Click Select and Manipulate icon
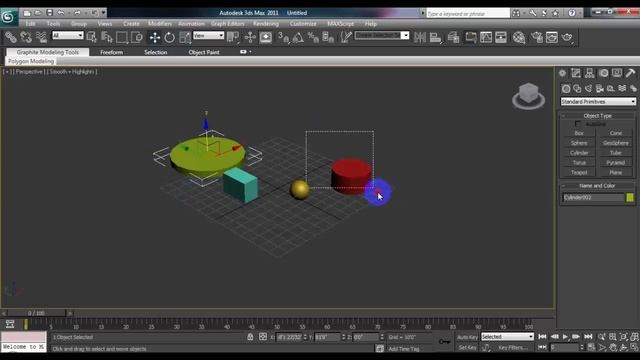 click(x=250, y=38)
